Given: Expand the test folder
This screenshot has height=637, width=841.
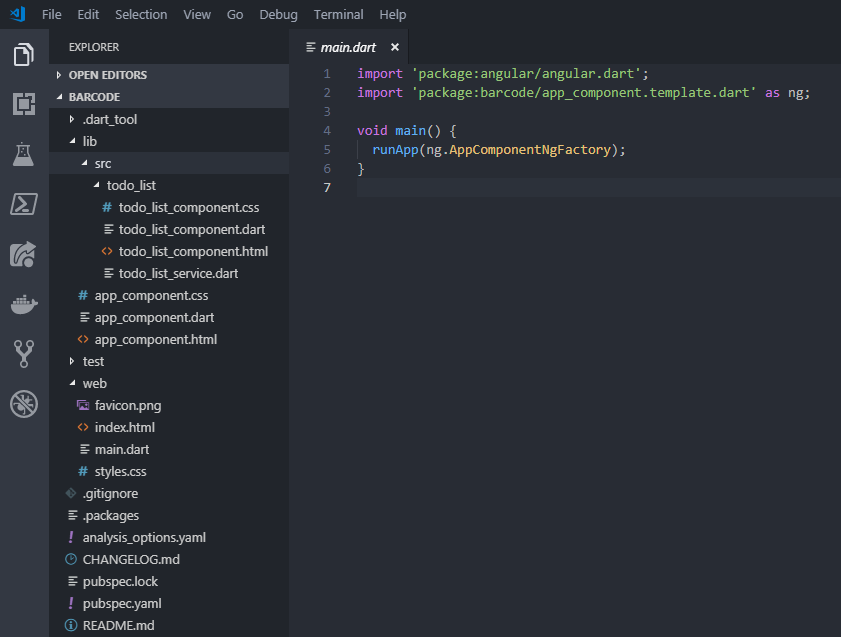Looking at the screenshot, I should (93, 361).
